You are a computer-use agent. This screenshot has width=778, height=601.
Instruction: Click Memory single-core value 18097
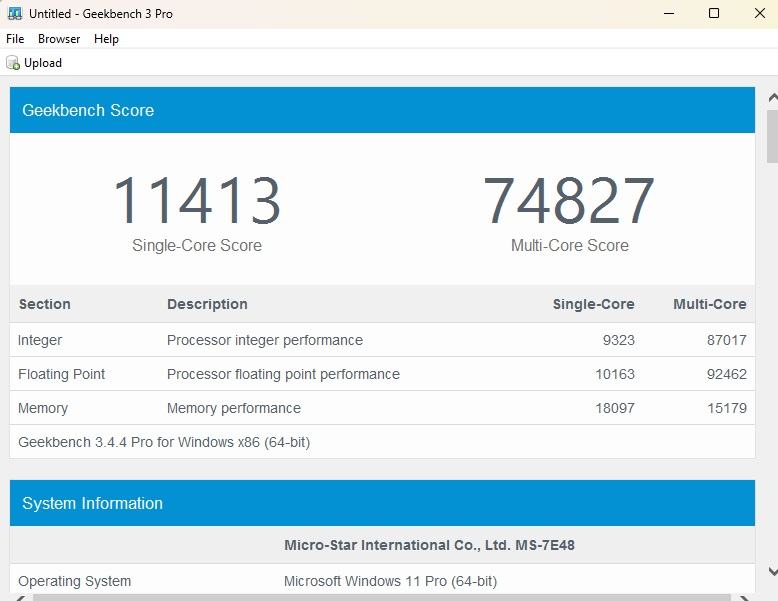[615, 408]
